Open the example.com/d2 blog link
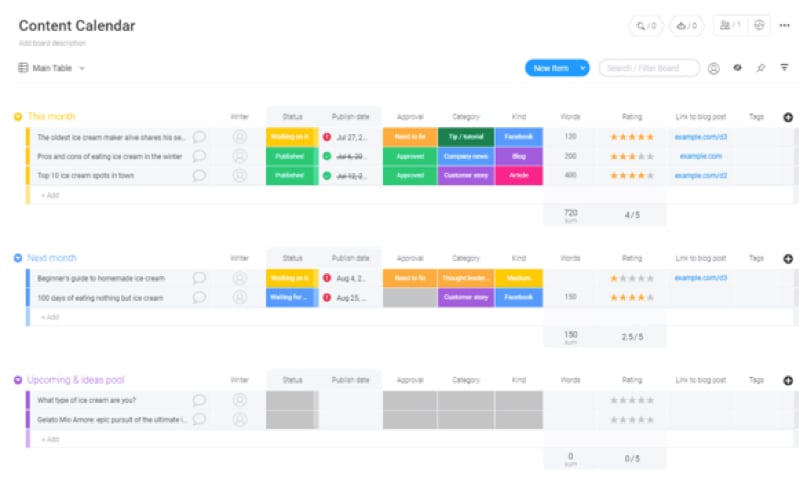The width and height of the screenshot is (812, 487). (701, 176)
